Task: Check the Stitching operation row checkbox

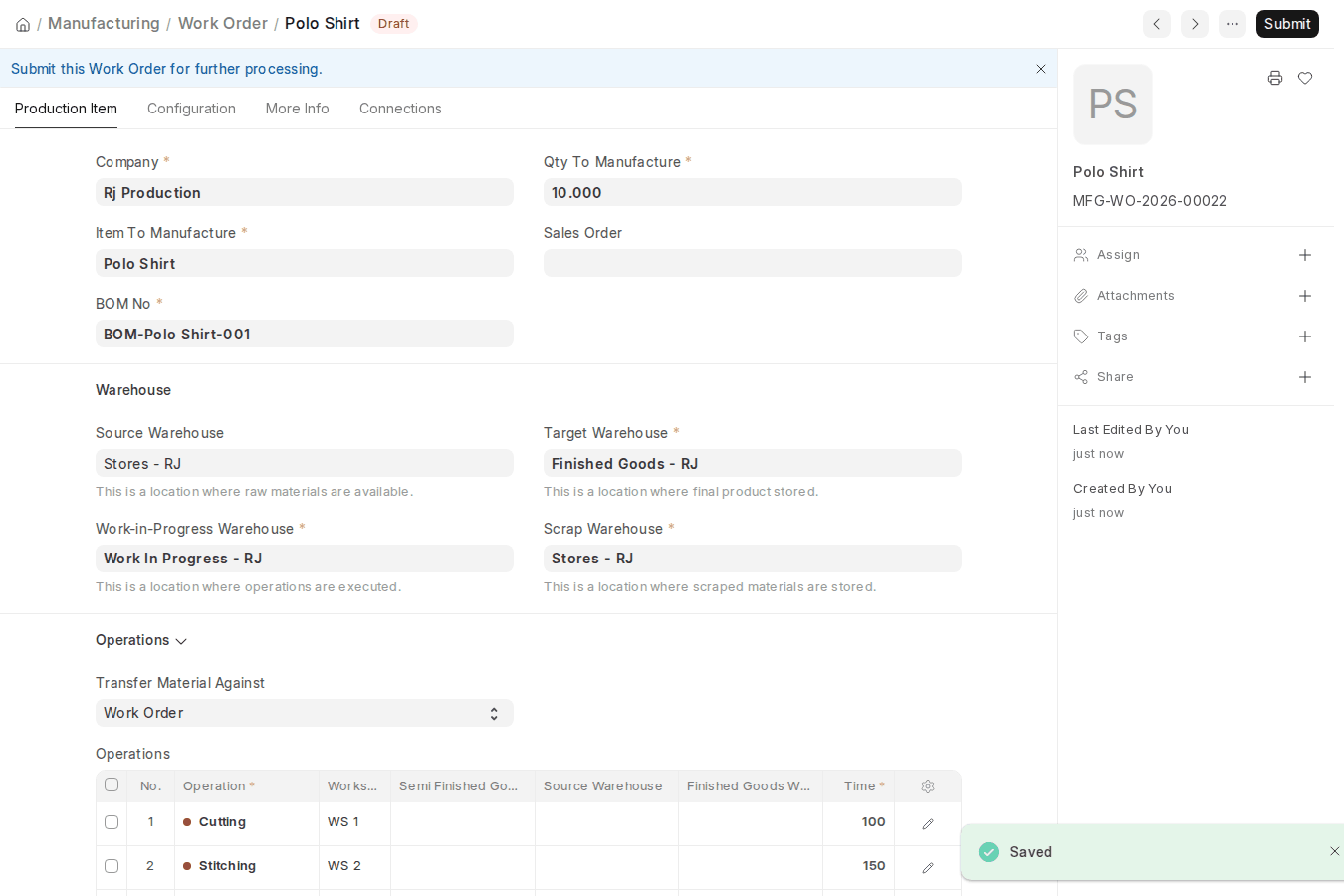Action: coord(112,866)
